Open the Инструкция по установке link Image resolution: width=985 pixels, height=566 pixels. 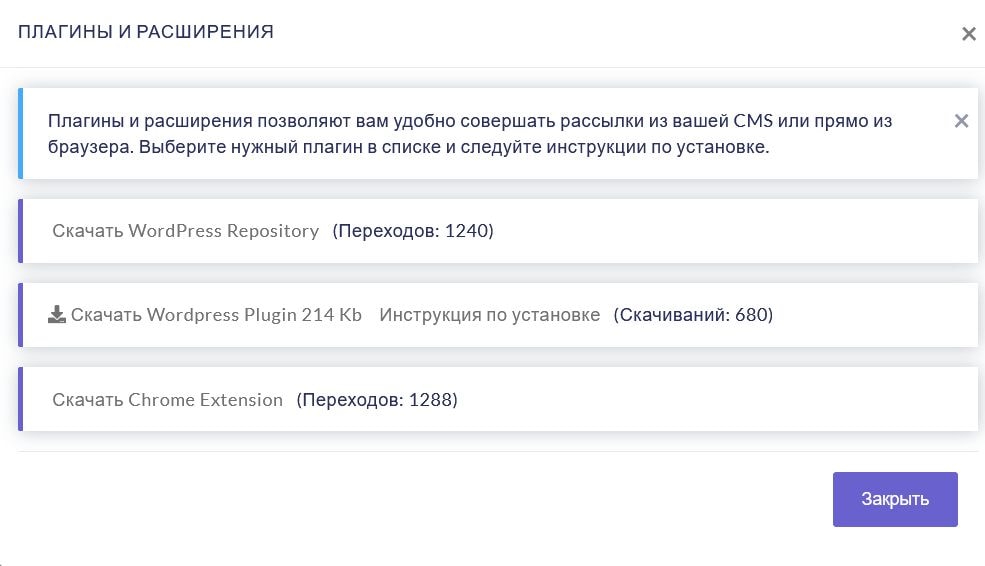point(489,314)
